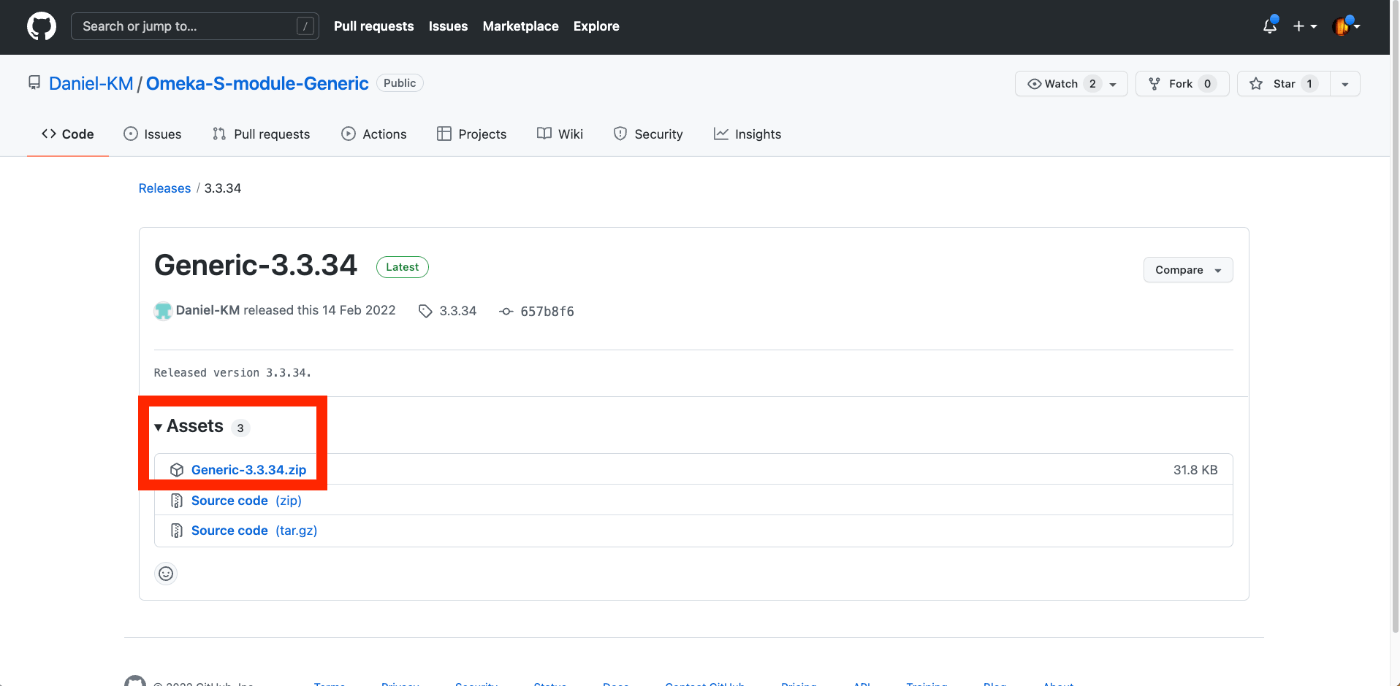Add a reaction with the smiley button
This screenshot has height=686, width=1400.
tap(166, 573)
